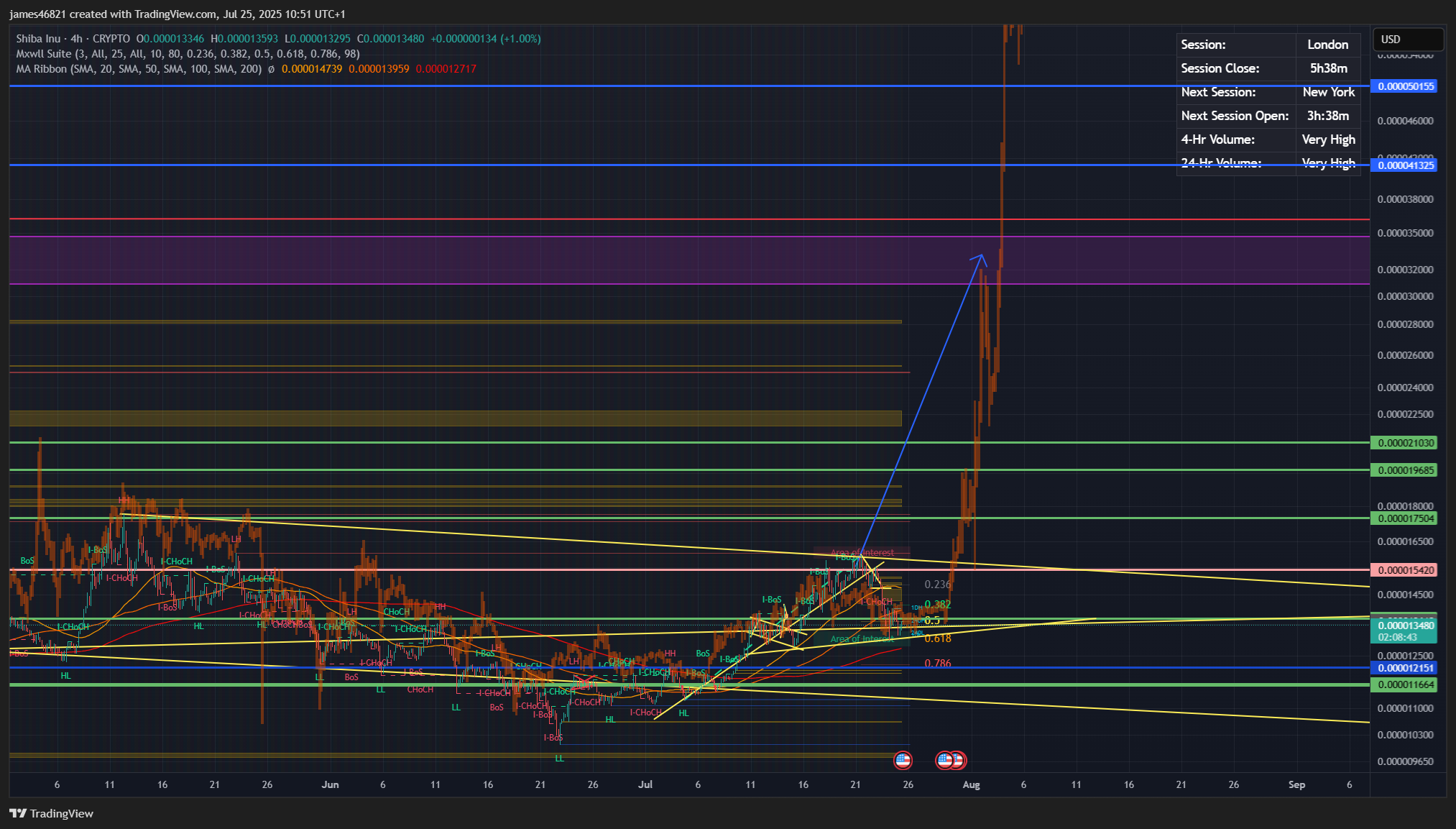Click the 0.786 Fibonacci level label
Screen dimensions: 1456x829
click(937, 664)
